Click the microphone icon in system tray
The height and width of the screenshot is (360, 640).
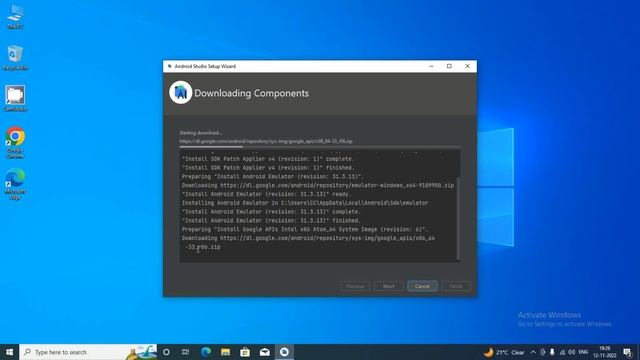[552, 352]
